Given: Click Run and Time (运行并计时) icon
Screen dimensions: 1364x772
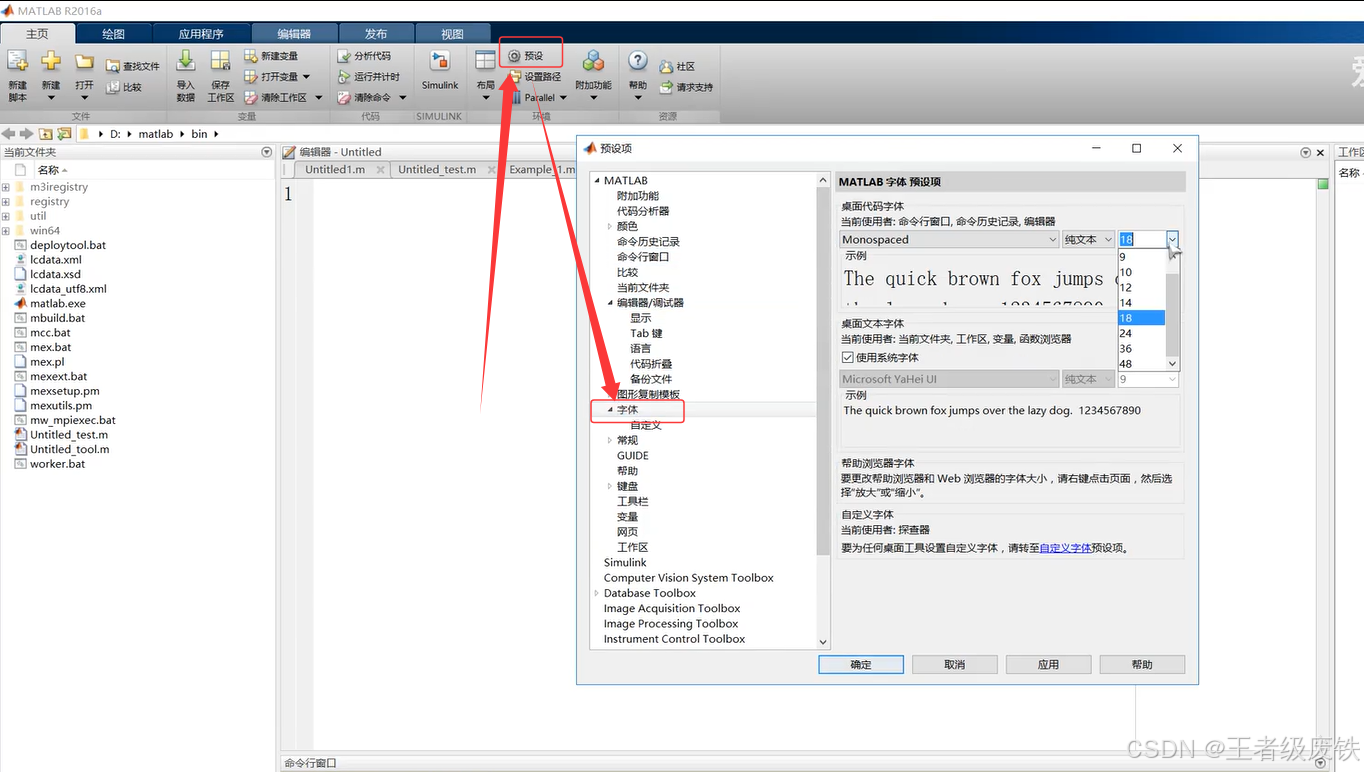Looking at the screenshot, I should (x=344, y=77).
